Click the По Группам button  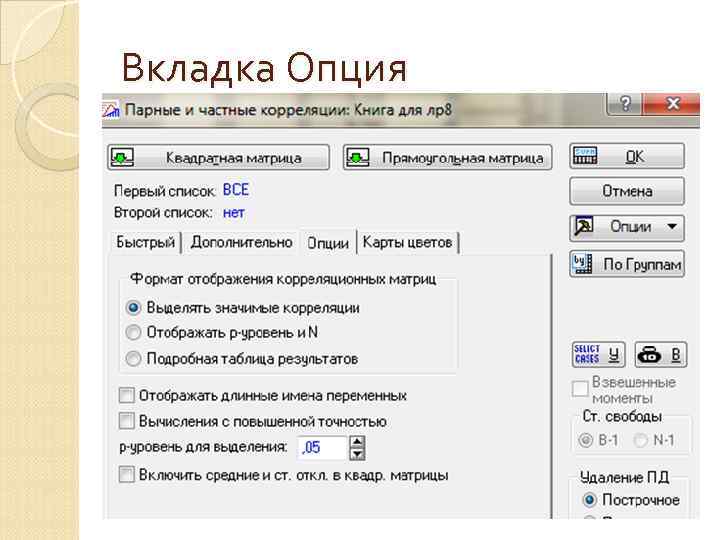pos(627,264)
